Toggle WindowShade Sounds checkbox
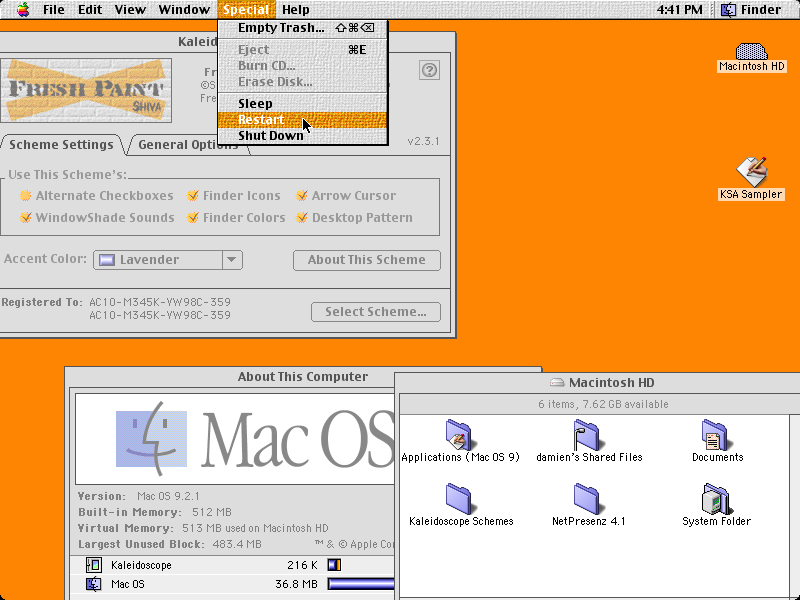800x600 pixels. tap(25, 217)
